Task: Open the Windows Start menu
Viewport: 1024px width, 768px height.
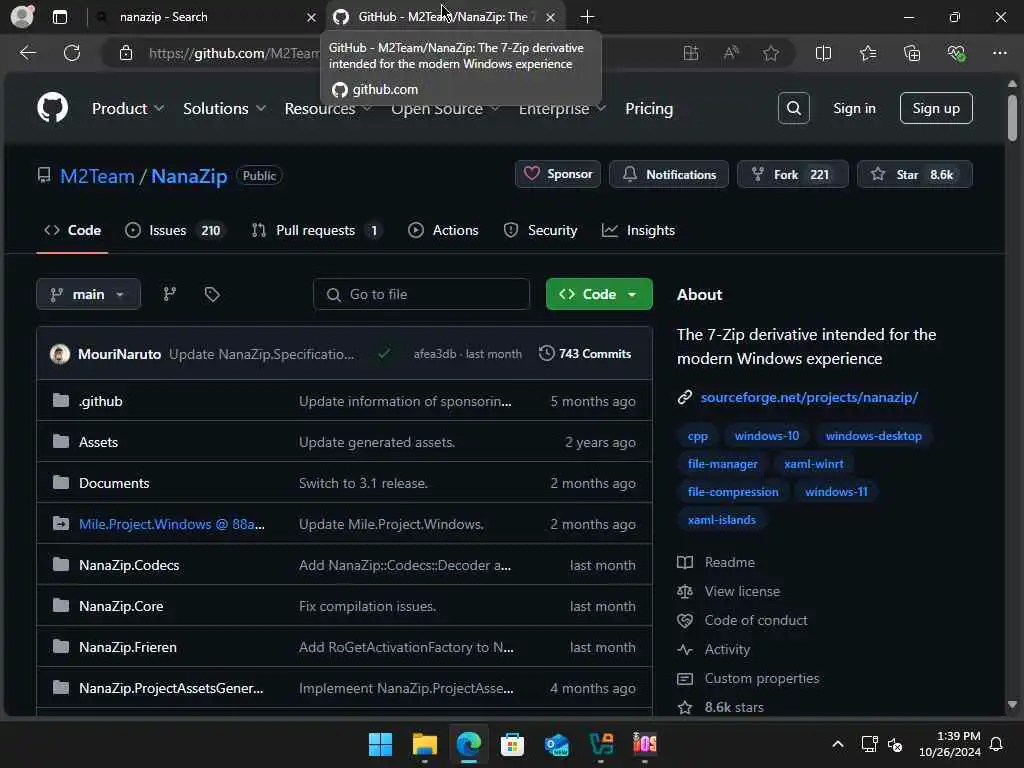Action: 380,744
